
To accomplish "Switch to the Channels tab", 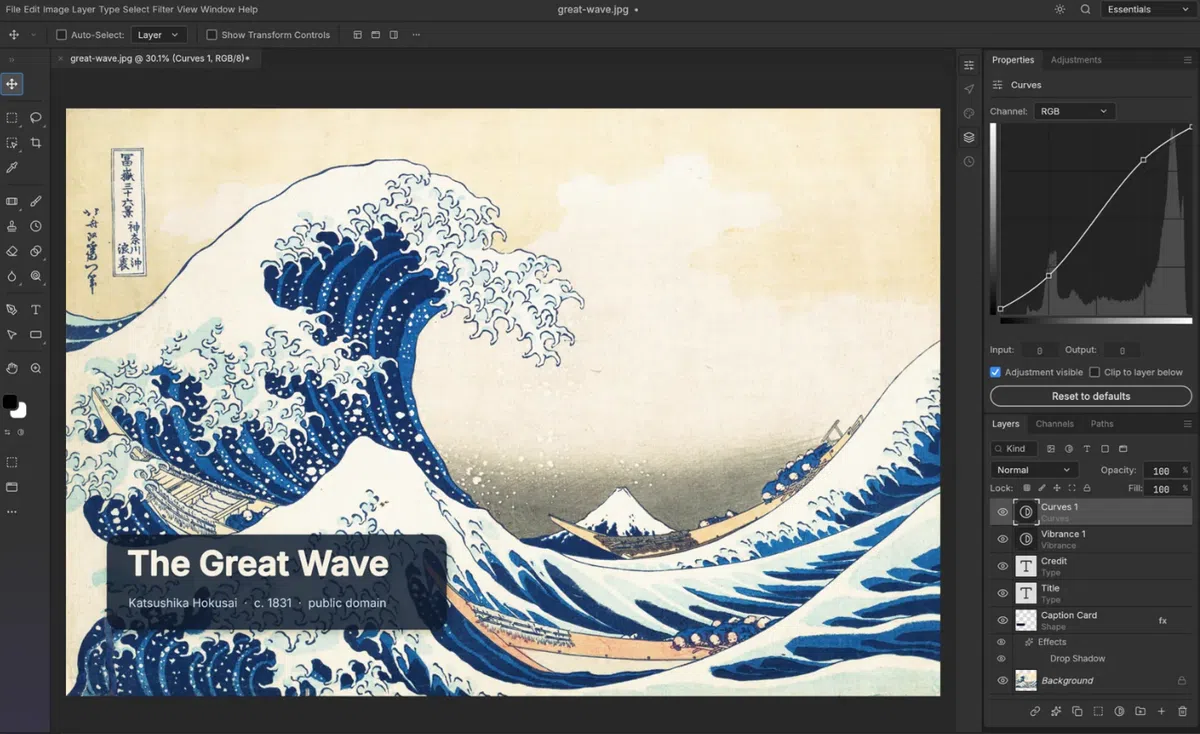I will click(x=1054, y=424).
